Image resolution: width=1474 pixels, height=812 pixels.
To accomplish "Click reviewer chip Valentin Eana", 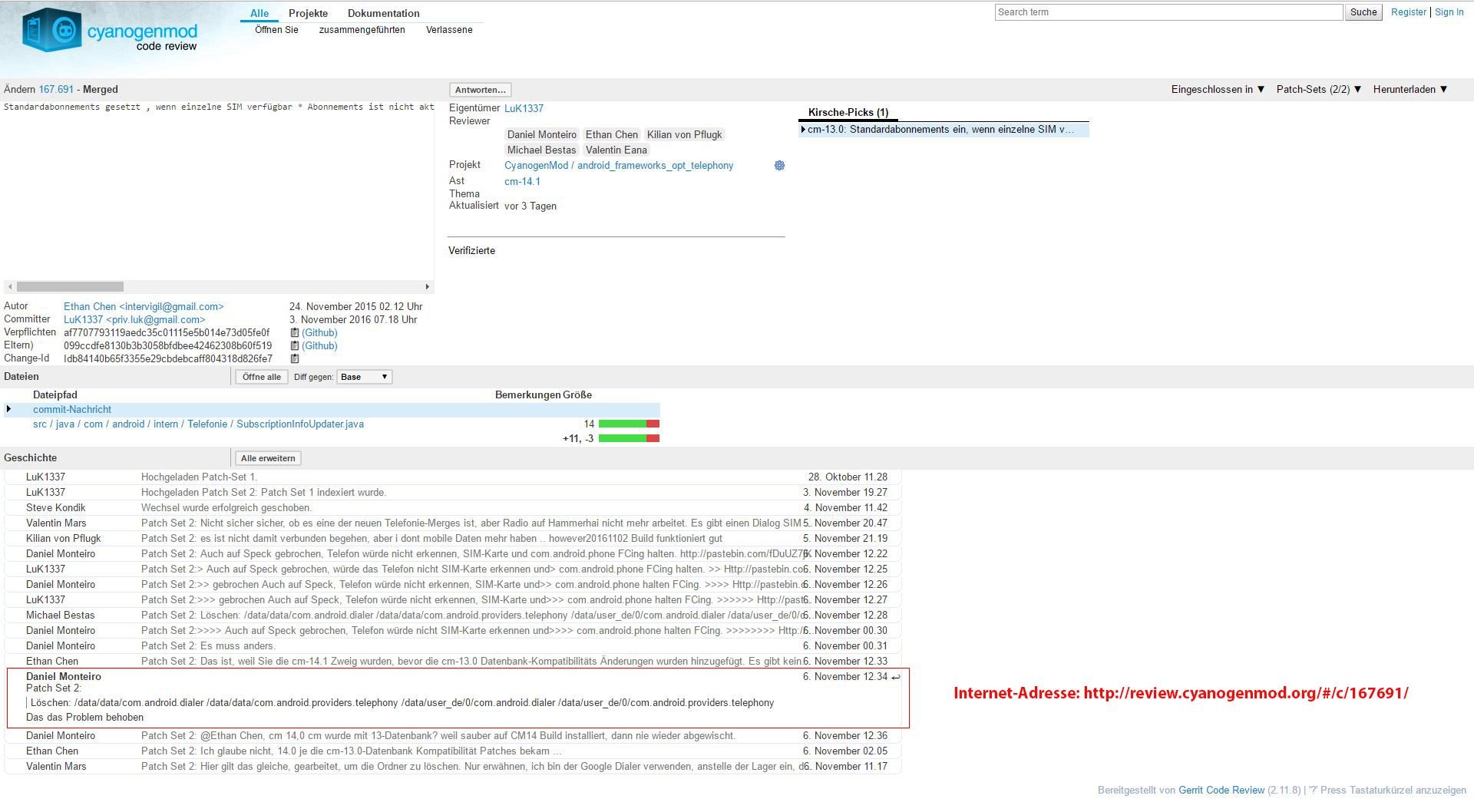I will [x=616, y=150].
